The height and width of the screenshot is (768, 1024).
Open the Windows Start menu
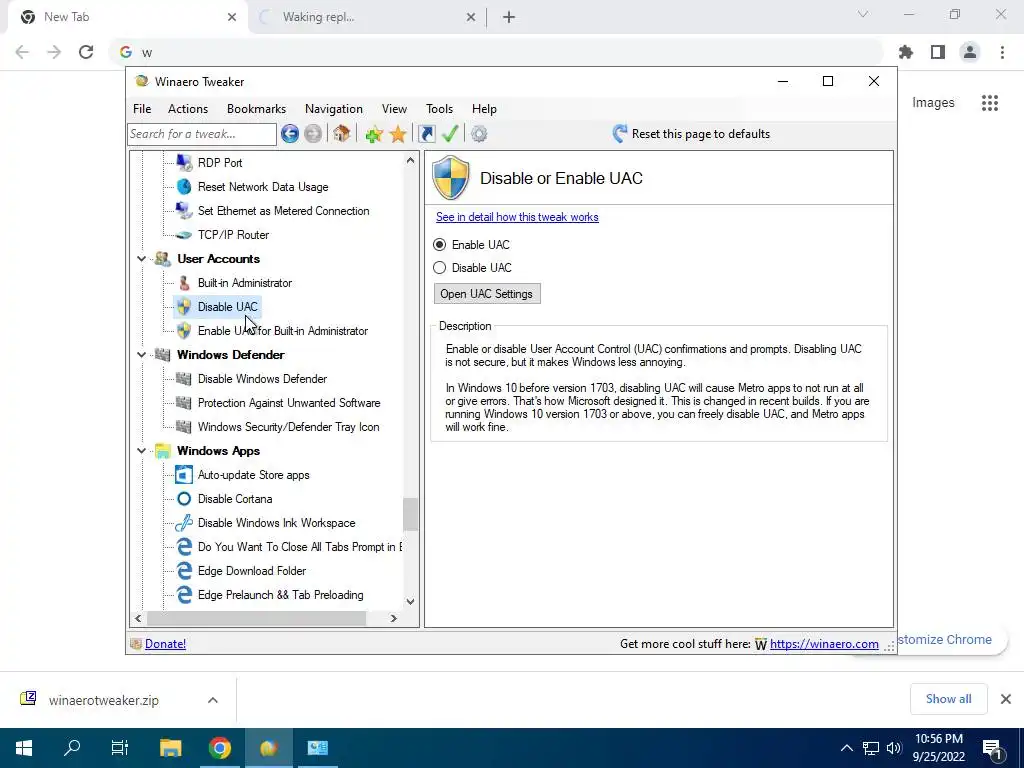pos(24,748)
